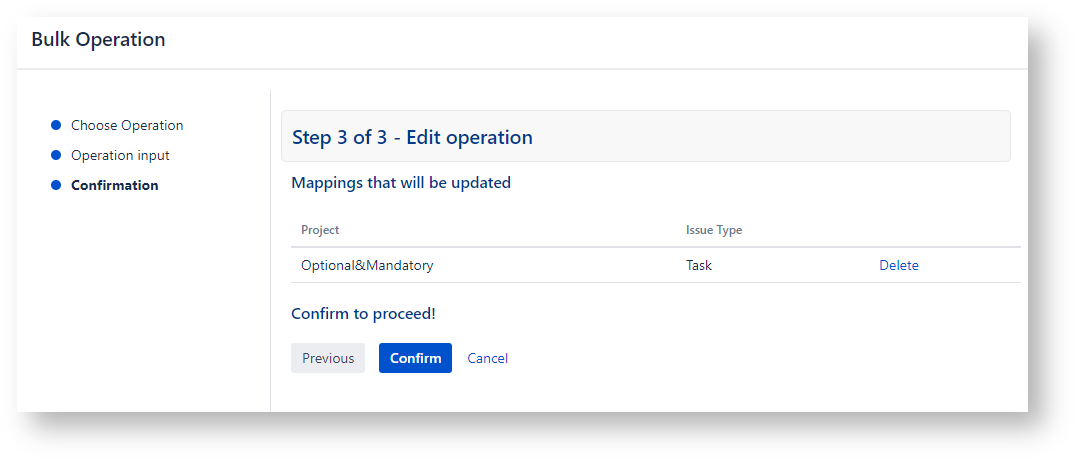1076x460 pixels.
Task: Click the Project column header
Action: 320,230
